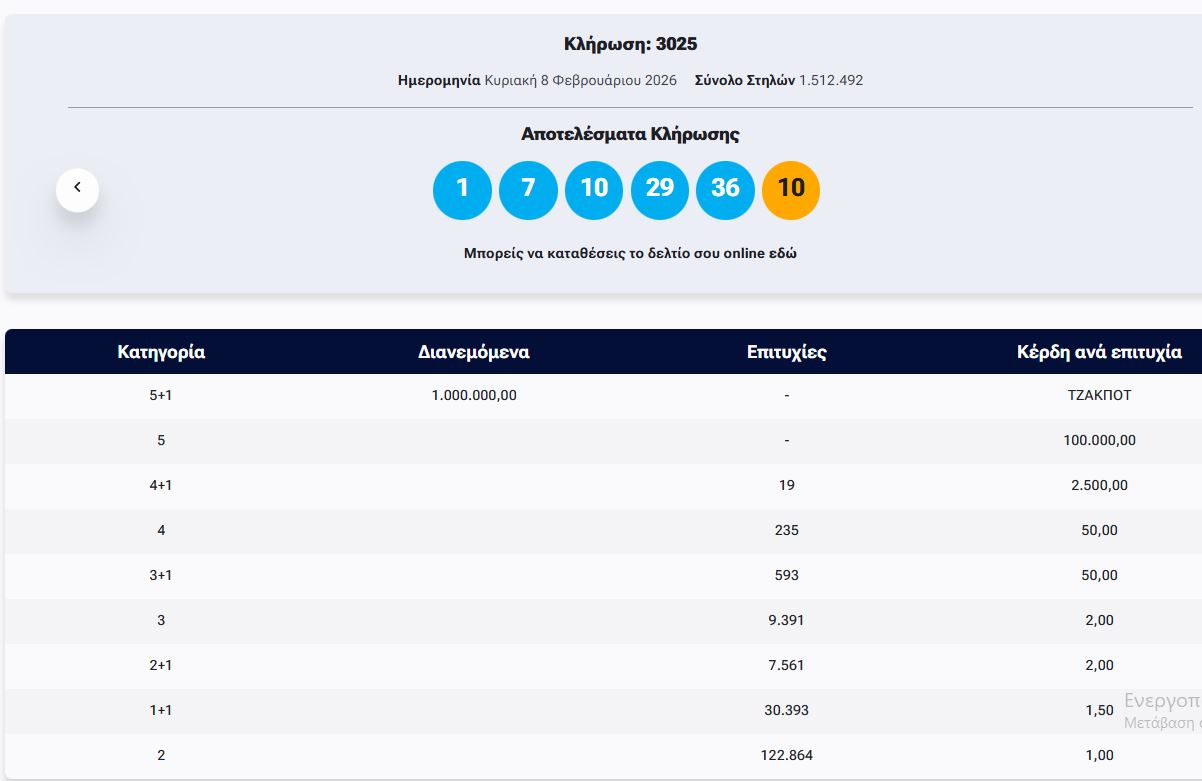Select the blue ball numbered 7
Screen dimensions: 1202x781
coord(528,189)
